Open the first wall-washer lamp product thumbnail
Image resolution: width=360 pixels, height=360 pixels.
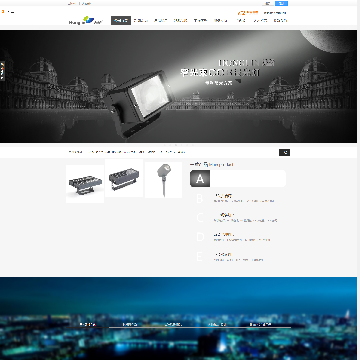click(x=85, y=184)
